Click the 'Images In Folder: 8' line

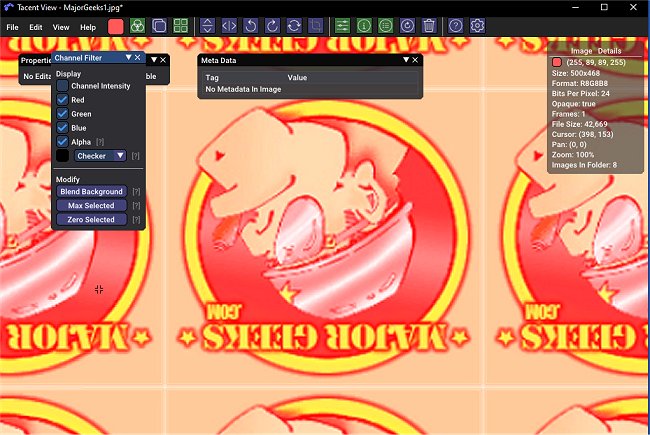point(584,165)
